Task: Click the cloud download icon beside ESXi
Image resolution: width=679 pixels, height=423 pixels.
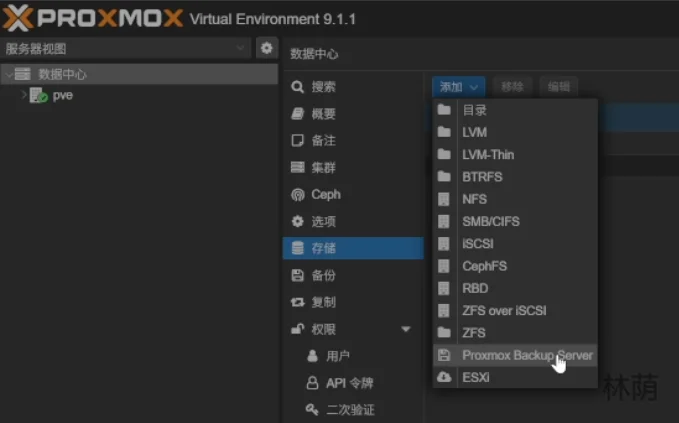Action: 444,377
